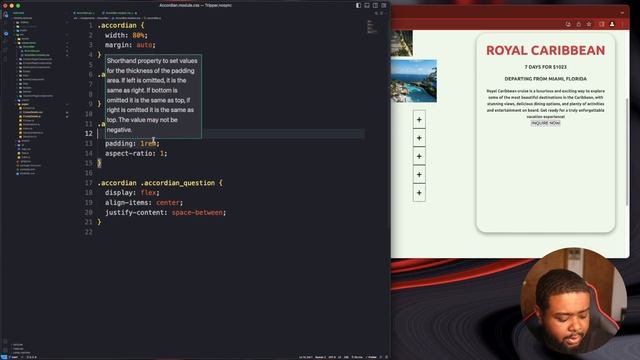
Task: Toggle the secondary sidebar layout icon in VS Code
Action: [376, 5]
